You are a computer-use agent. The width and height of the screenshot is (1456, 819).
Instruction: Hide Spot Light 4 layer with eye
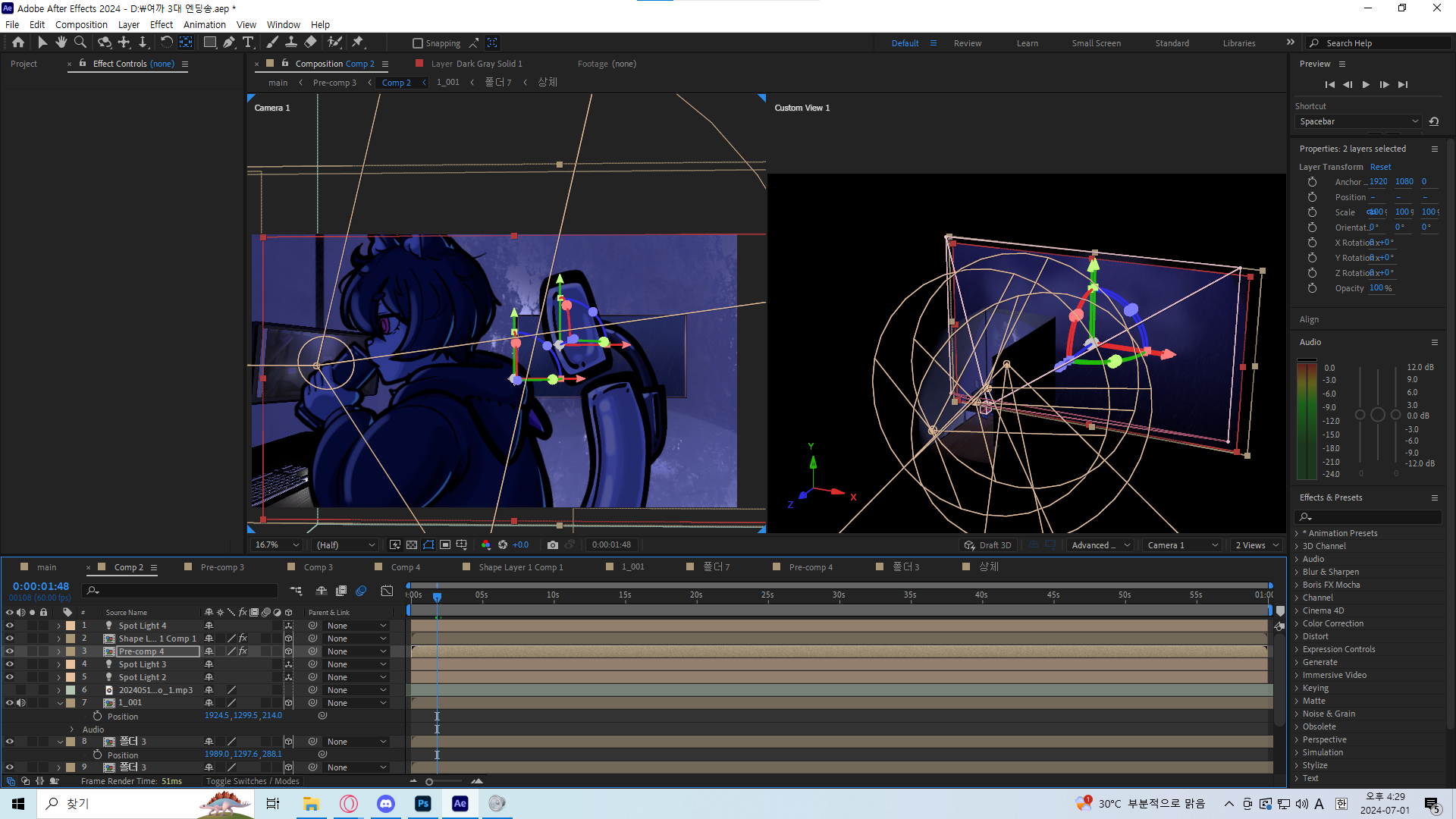(10, 626)
